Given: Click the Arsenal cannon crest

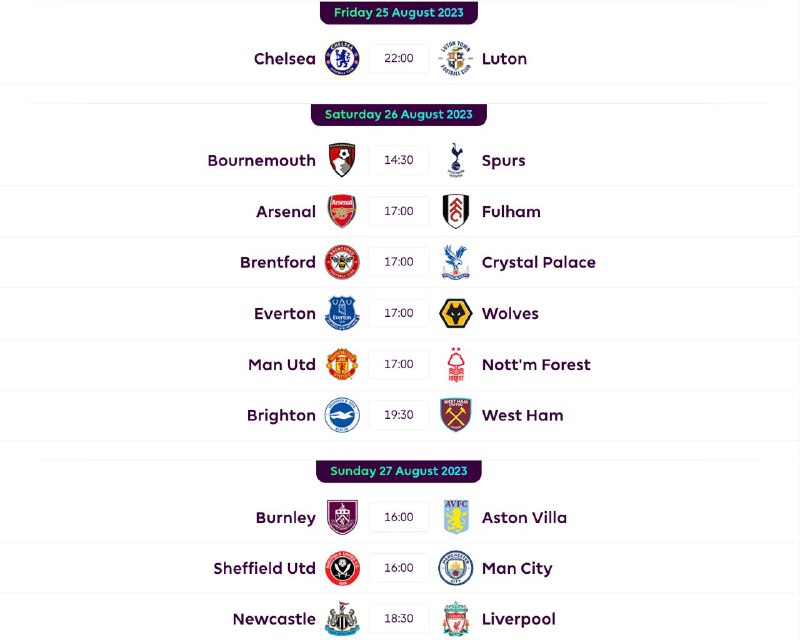Looking at the screenshot, I should 342,212.
